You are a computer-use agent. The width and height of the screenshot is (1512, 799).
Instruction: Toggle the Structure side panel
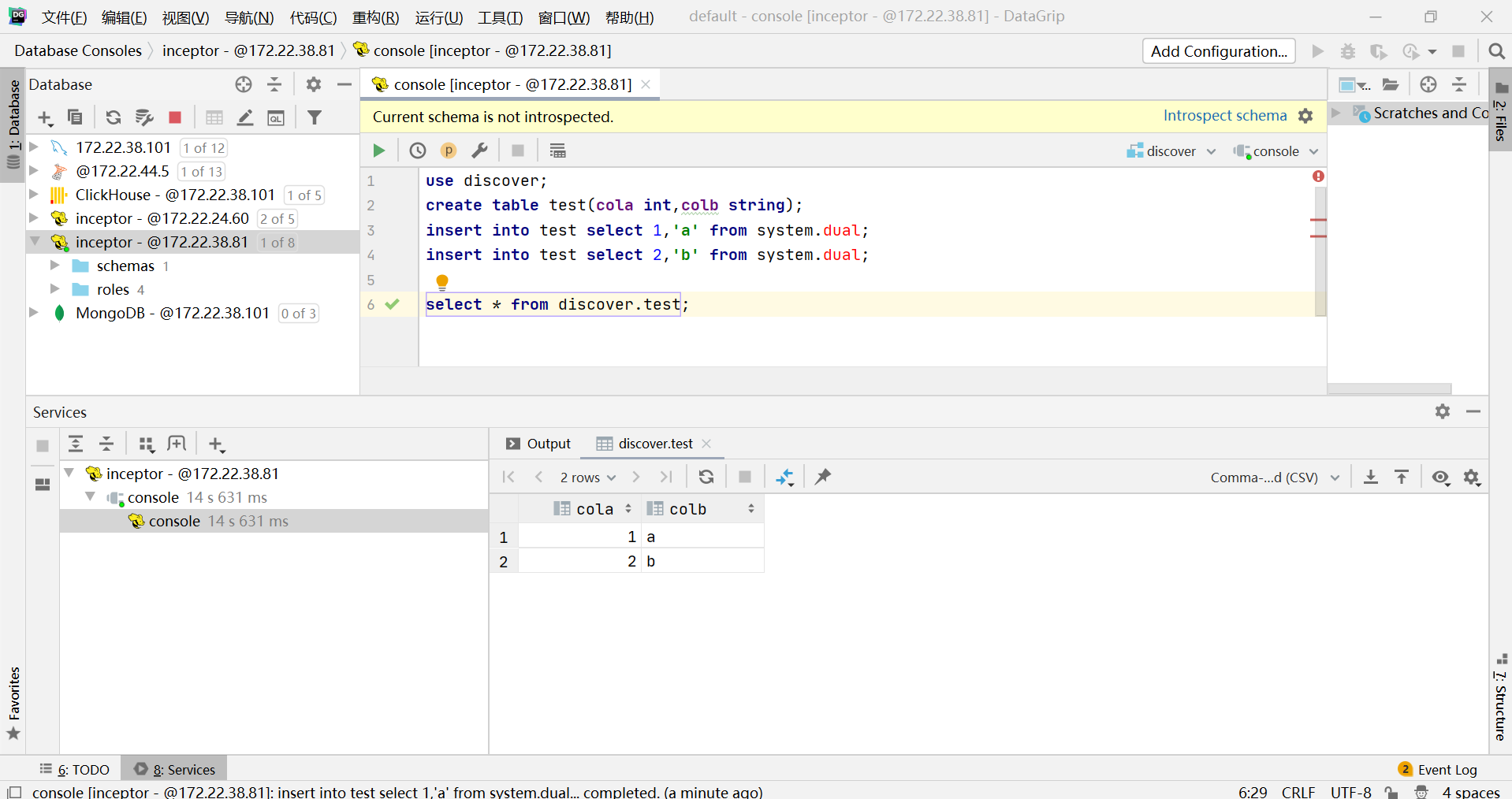point(1500,701)
